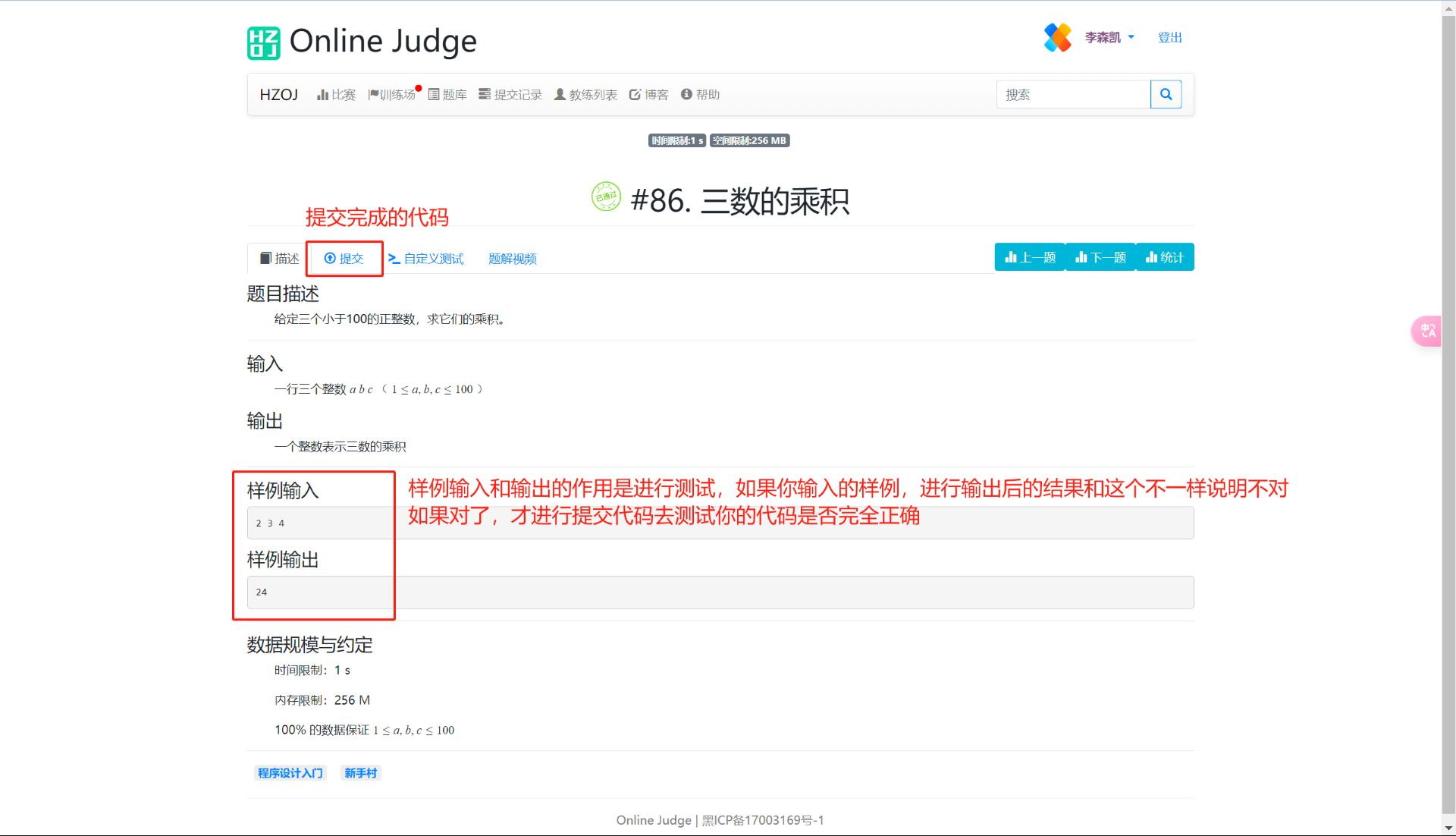View the 教练列表 coach list
The width and height of the screenshot is (1456, 836).
(585, 95)
